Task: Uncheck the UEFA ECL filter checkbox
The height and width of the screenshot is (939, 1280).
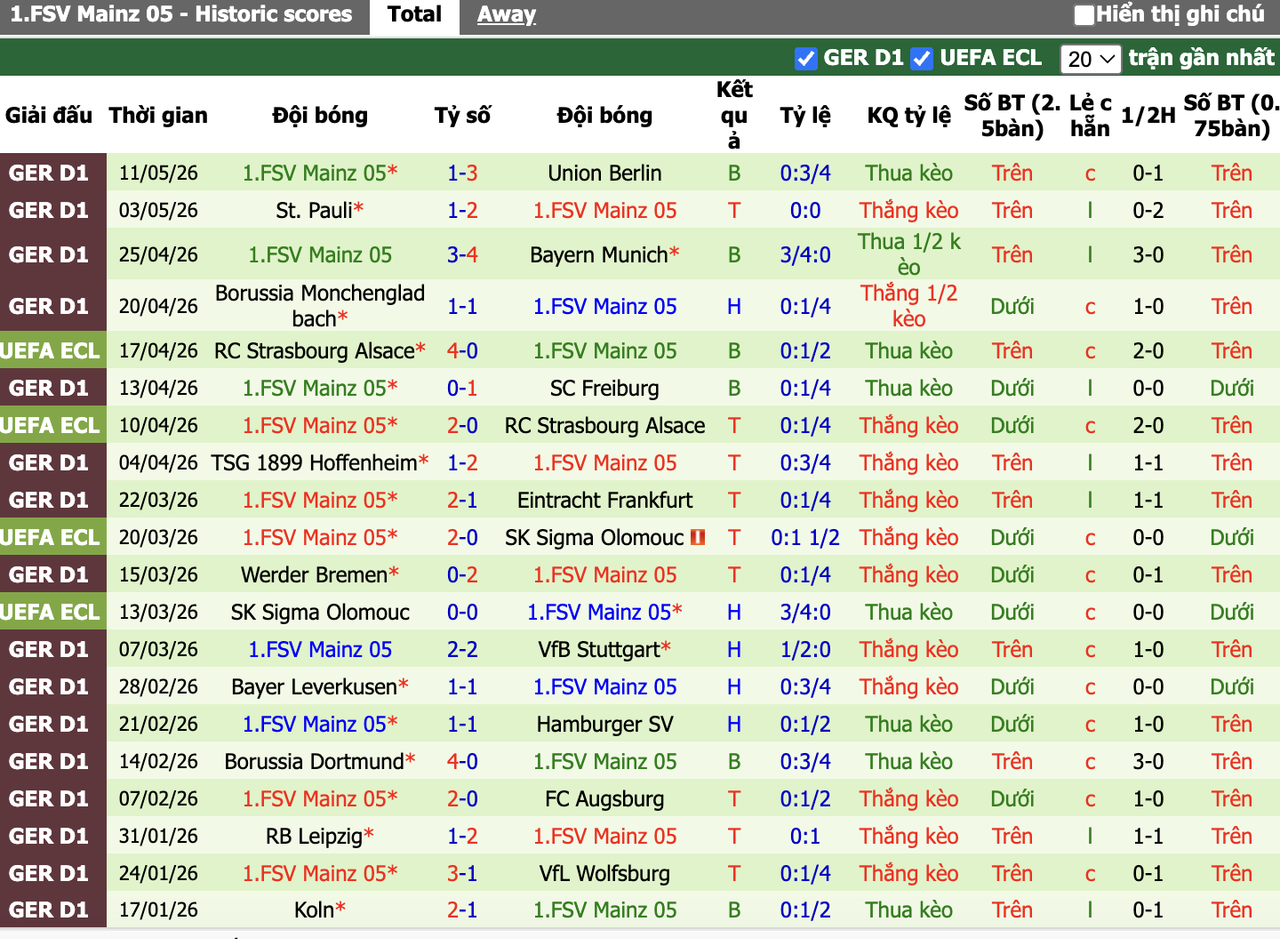Action: (x=921, y=59)
